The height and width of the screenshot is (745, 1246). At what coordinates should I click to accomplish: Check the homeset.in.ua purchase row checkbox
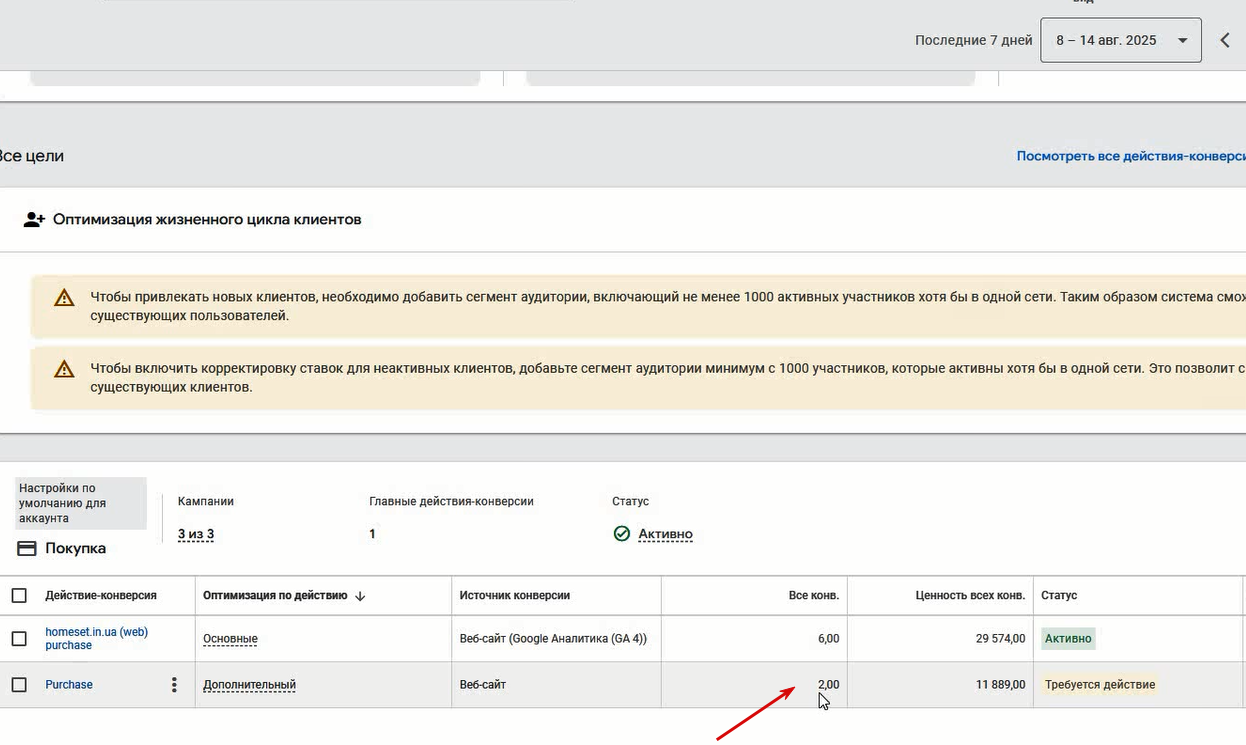[19, 639]
